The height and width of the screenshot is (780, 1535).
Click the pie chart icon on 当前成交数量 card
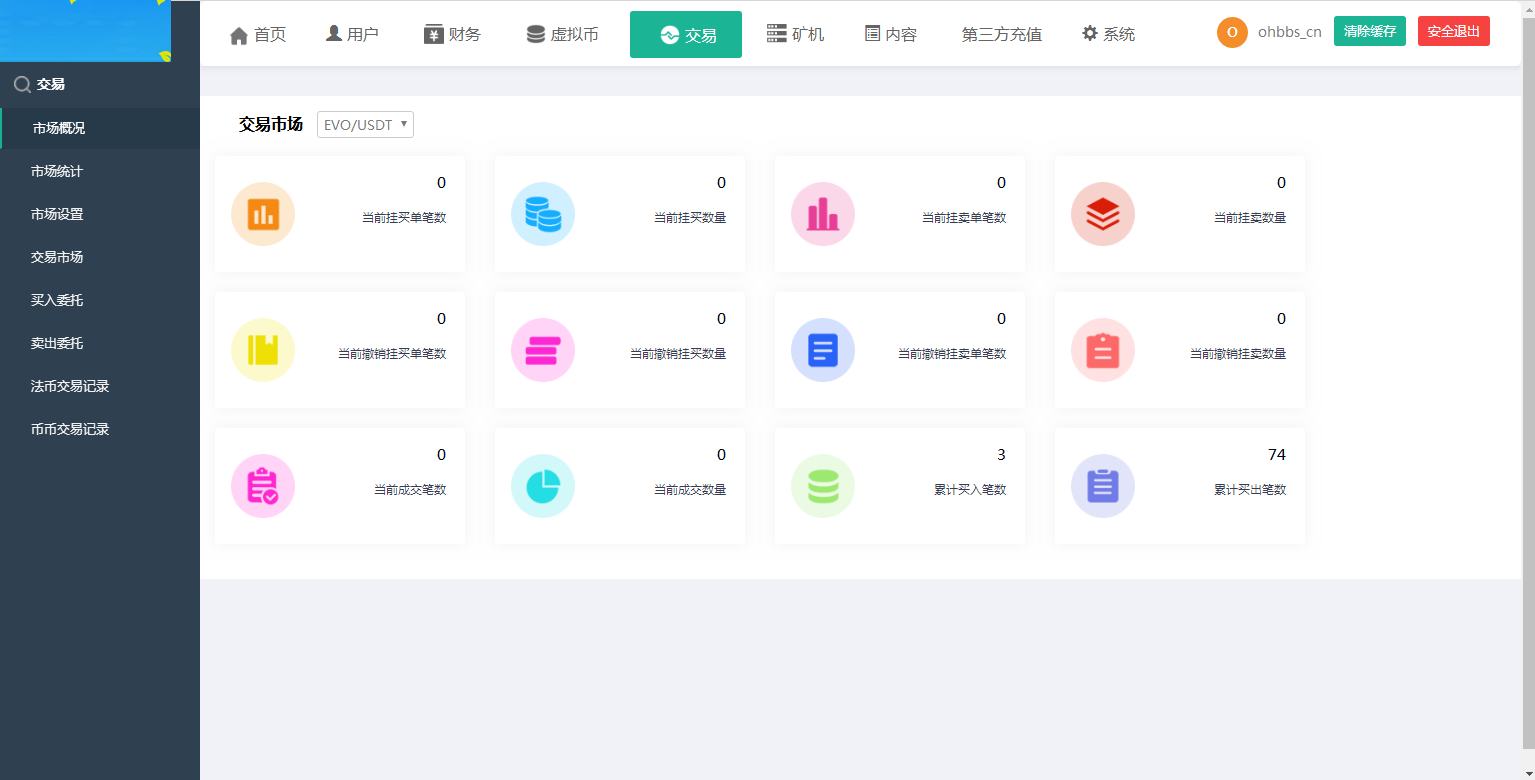point(542,485)
